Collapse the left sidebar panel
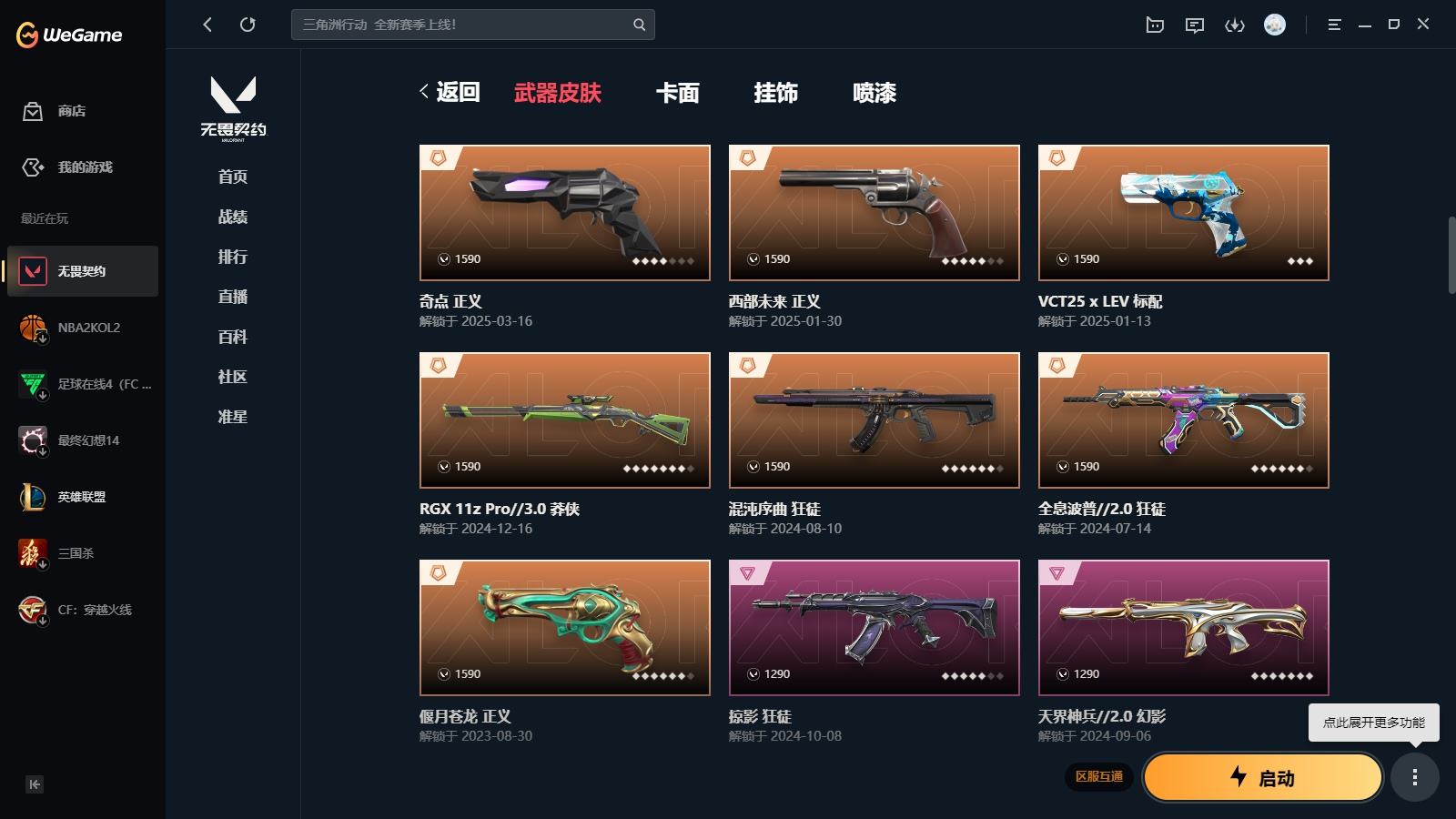 (35, 784)
